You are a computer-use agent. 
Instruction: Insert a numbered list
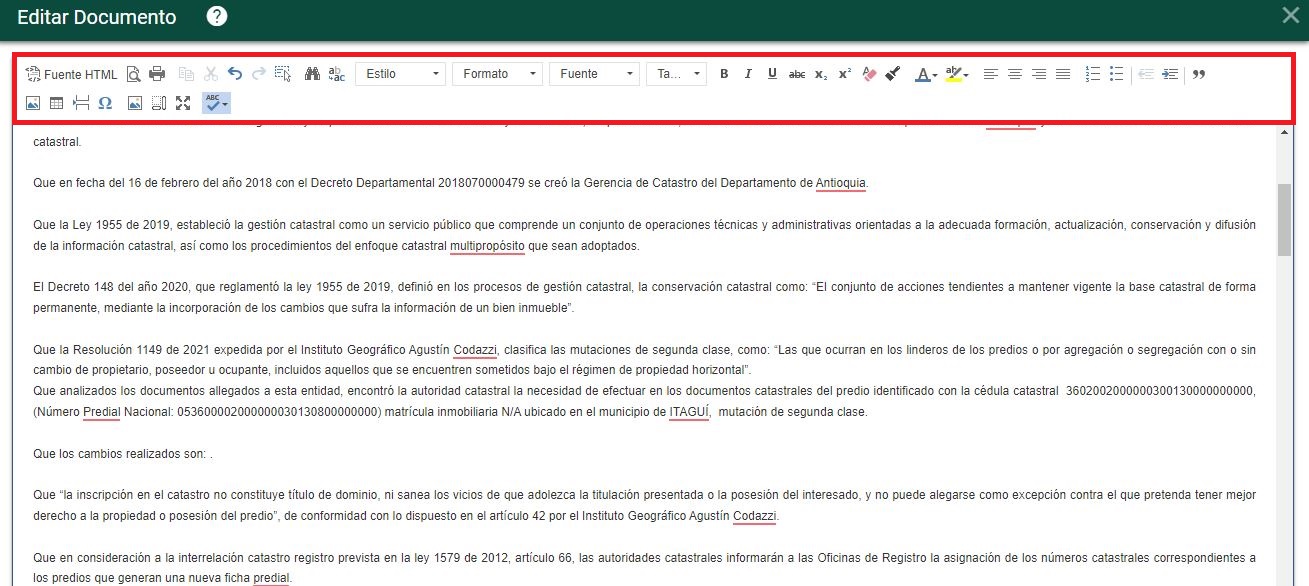[1093, 74]
